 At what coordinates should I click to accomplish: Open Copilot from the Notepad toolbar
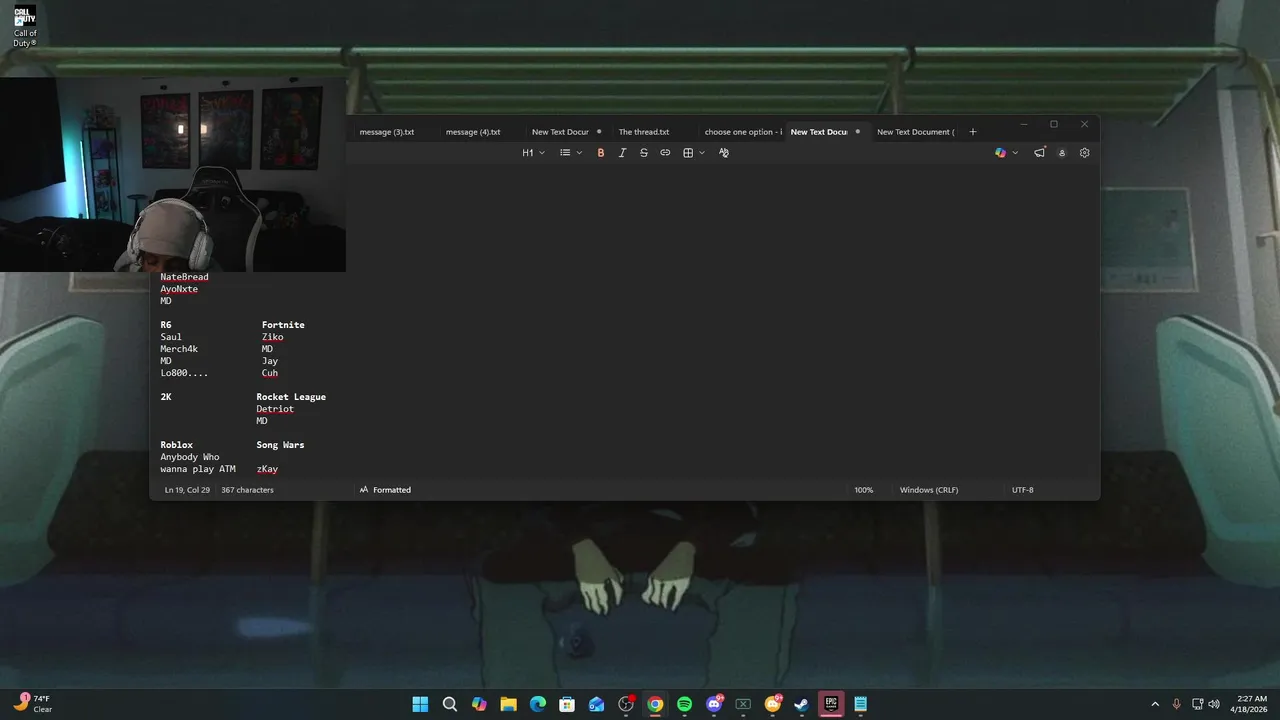[x=1000, y=153]
